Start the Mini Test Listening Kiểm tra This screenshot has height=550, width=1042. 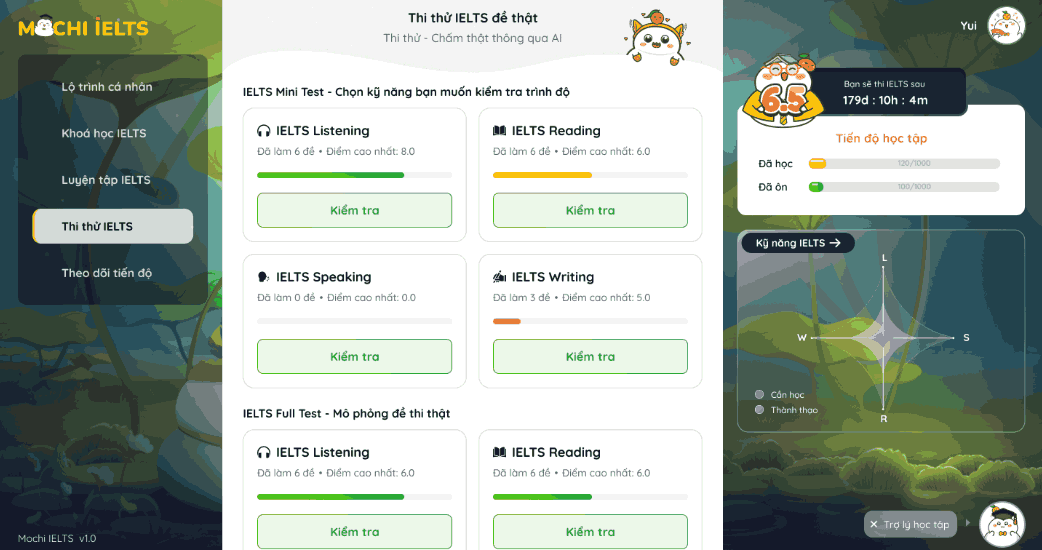tap(354, 211)
